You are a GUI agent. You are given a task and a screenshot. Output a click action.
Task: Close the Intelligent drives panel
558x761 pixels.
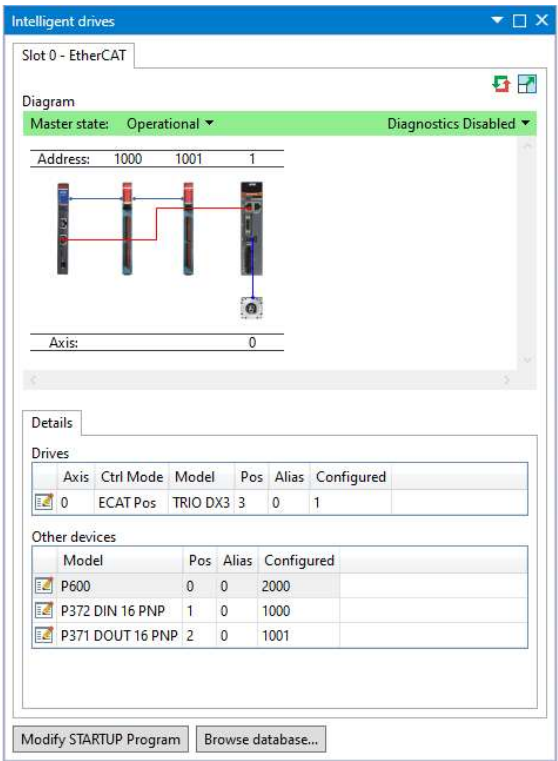coord(542,20)
